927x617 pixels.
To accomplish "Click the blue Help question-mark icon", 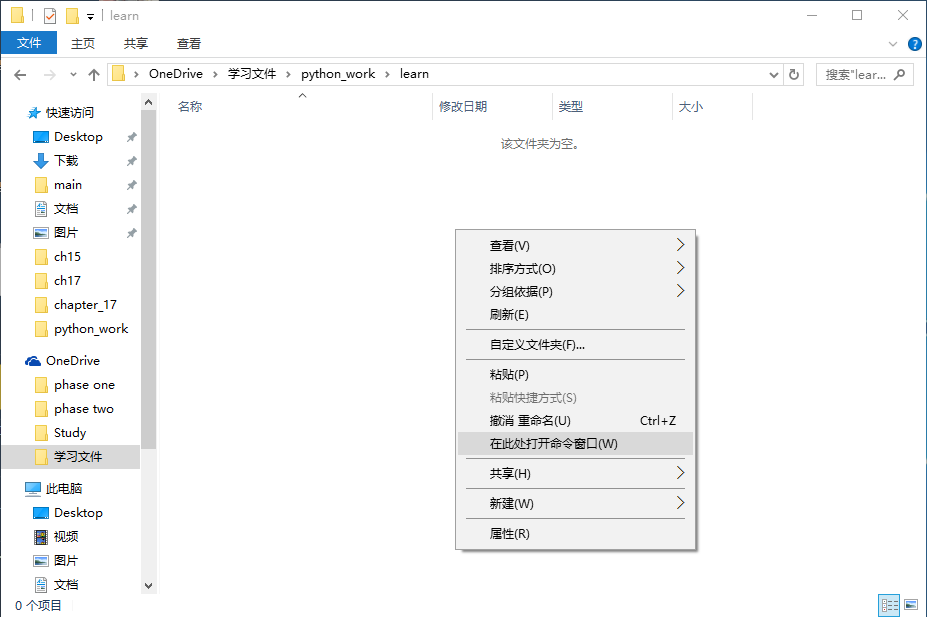I will coord(916,43).
